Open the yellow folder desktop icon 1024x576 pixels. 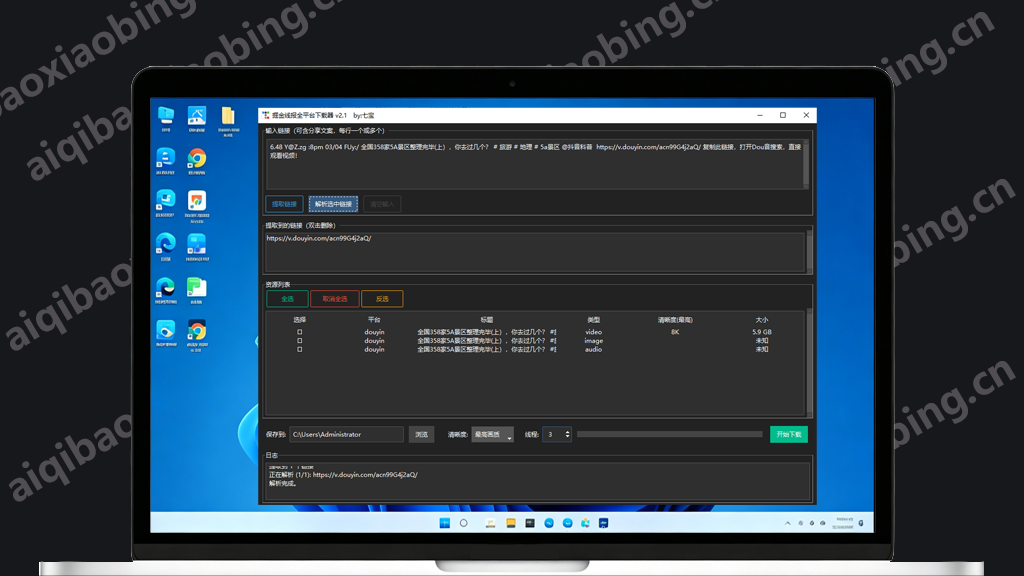coord(228,116)
